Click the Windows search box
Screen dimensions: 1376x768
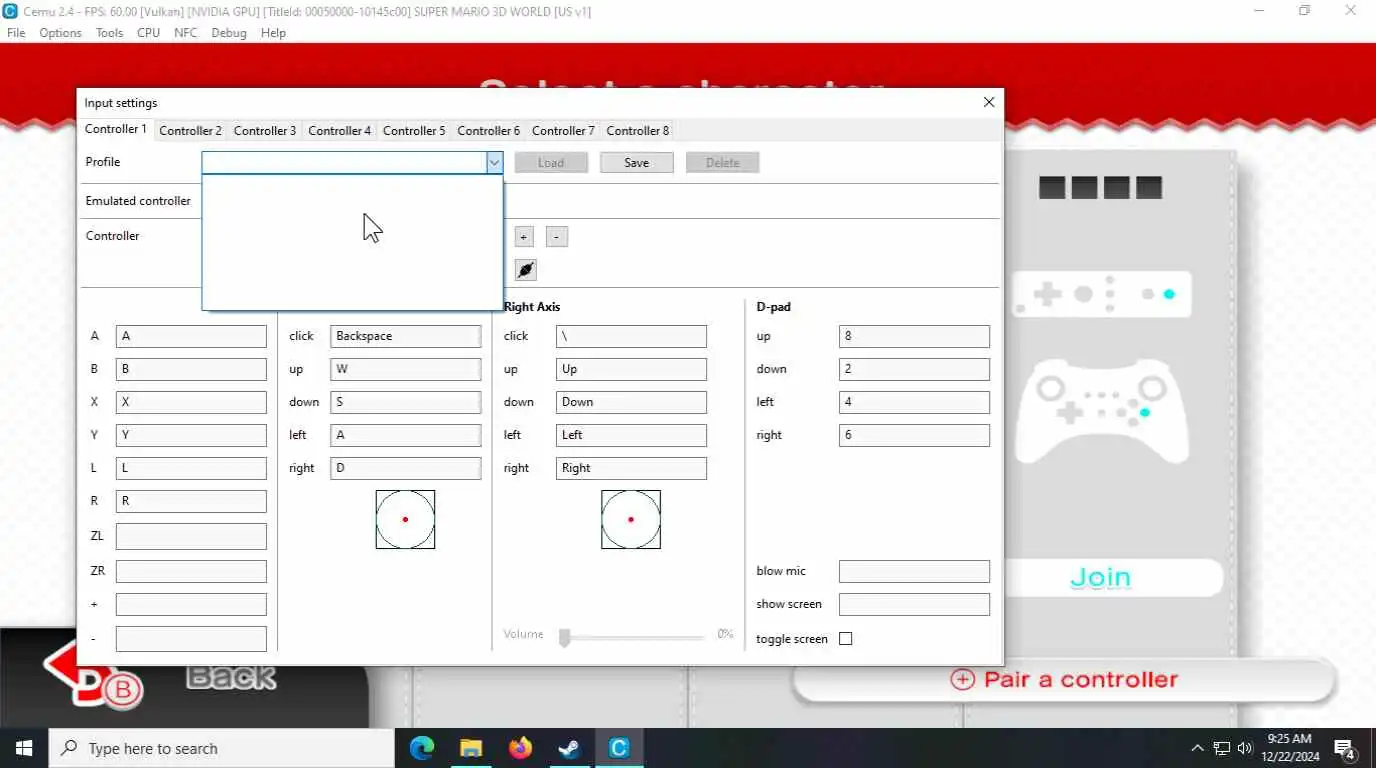[x=221, y=748]
